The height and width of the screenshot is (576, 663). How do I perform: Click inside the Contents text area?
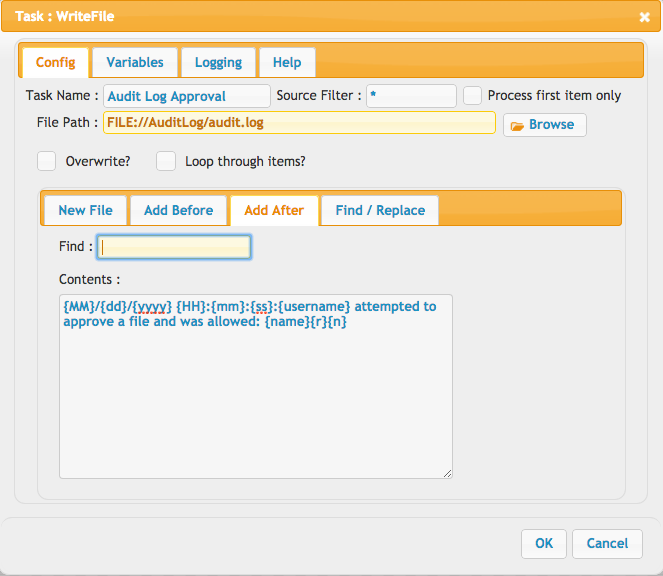coord(256,387)
